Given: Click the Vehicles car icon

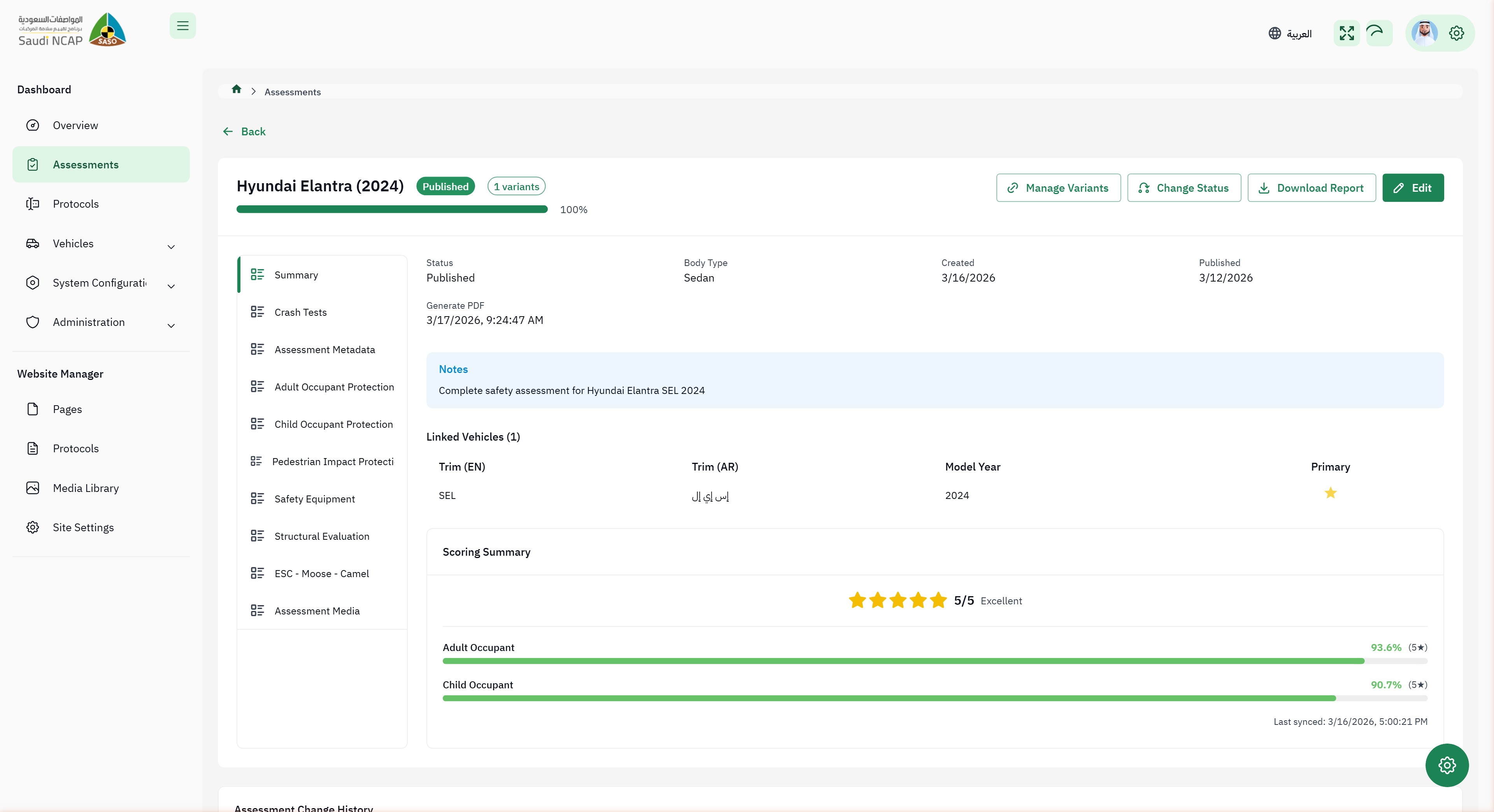Looking at the screenshot, I should tap(32, 243).
